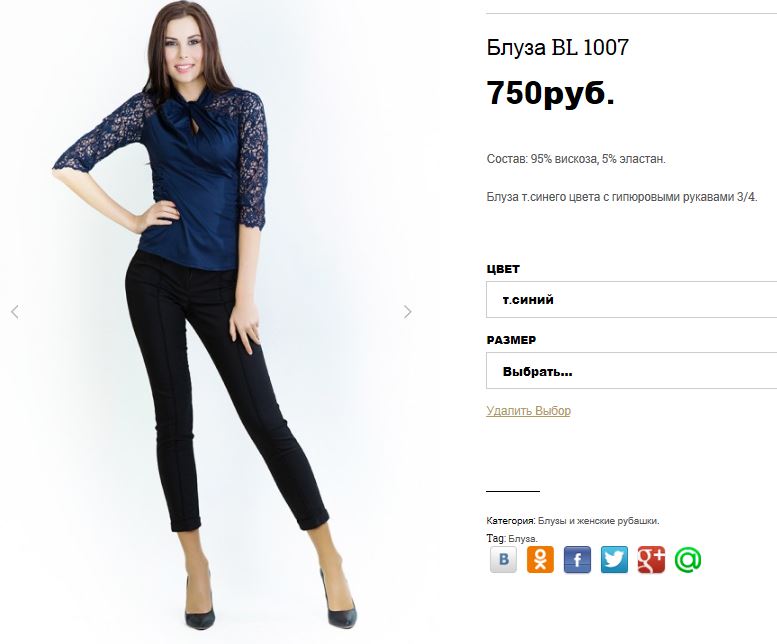Viewport: 777px width, 644px height.
Task: Click the blouse description about гипюровыми рукавами
Action: coord(622,197)
